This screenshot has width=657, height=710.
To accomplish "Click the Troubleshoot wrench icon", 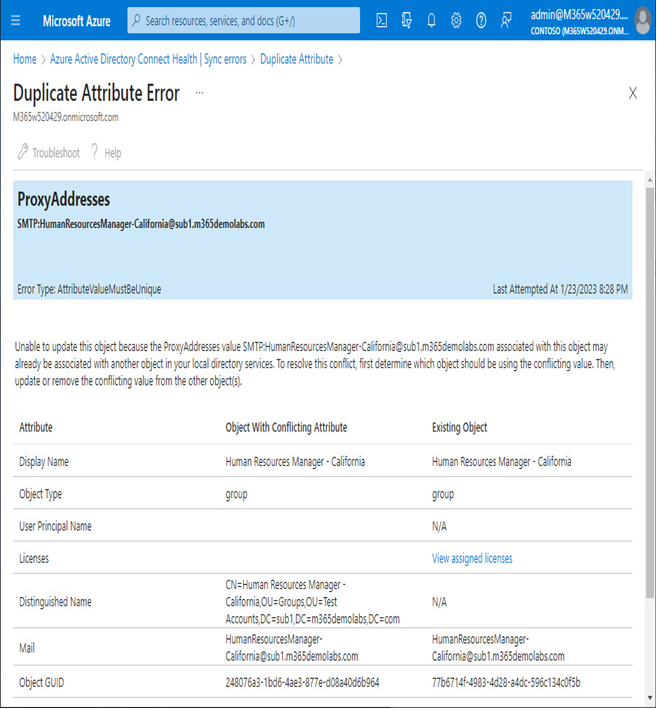I will coord(23,152).
